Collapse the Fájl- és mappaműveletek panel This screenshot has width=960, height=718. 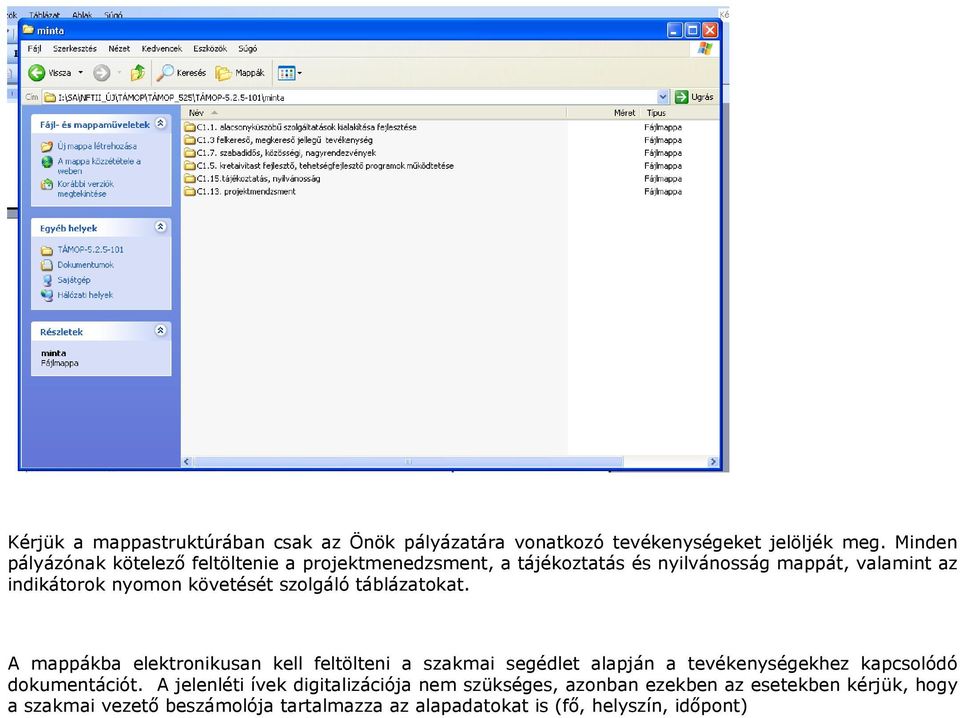tap(160, 124)
